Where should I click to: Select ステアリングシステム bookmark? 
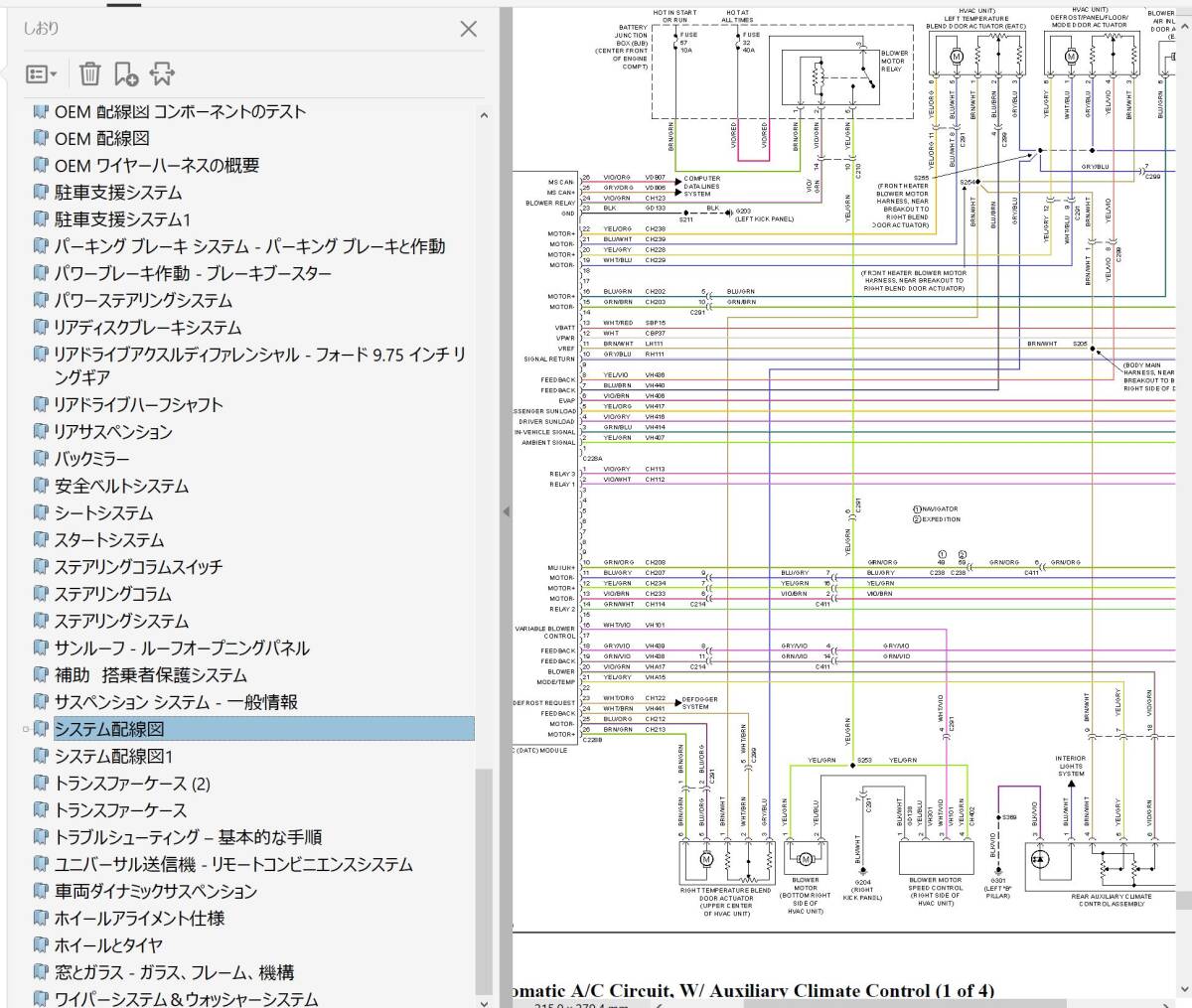pos(121,621)
